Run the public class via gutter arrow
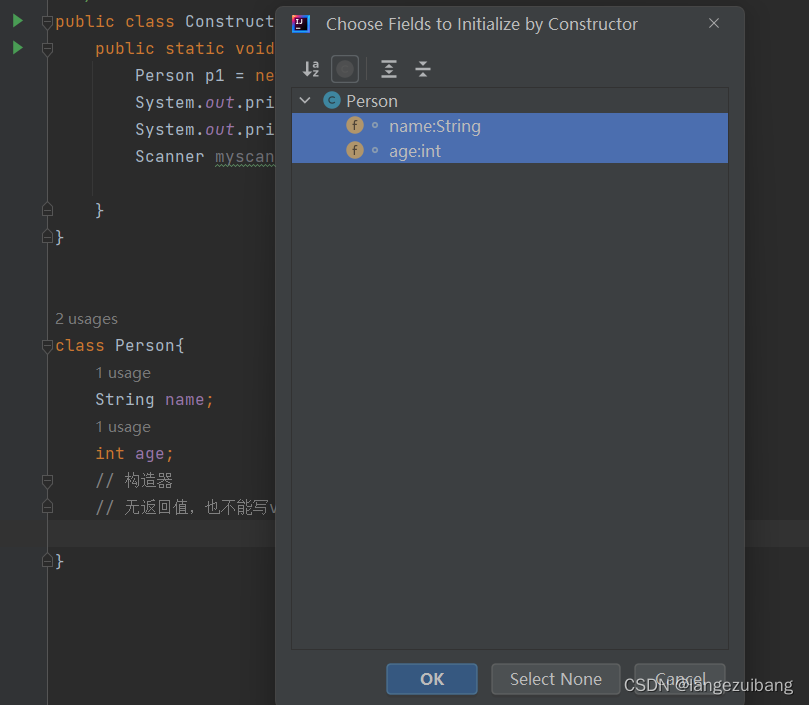Viewport: 809px width, 705px height. click(18, 21)
